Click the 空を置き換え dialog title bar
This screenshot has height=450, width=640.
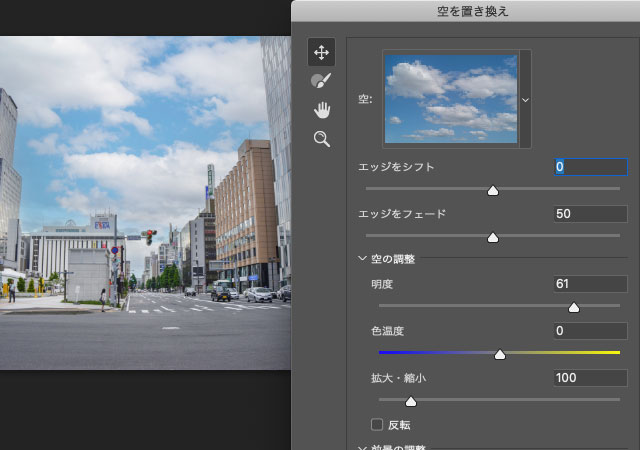pyautogui.click(x=465, y=11)
